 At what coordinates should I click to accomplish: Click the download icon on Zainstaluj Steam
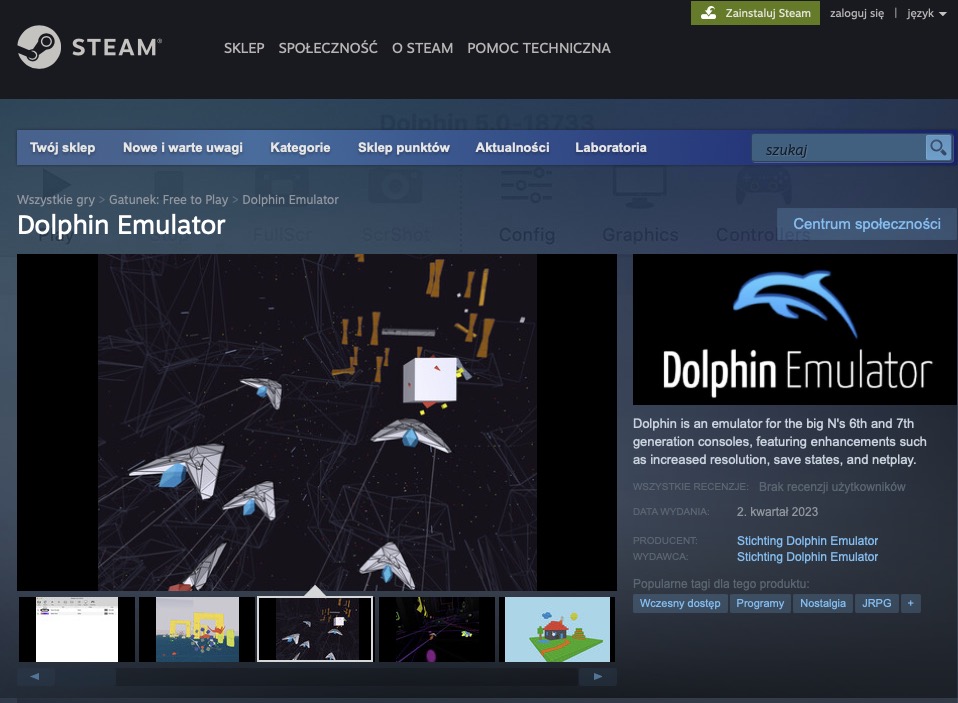tap(709, 13)
